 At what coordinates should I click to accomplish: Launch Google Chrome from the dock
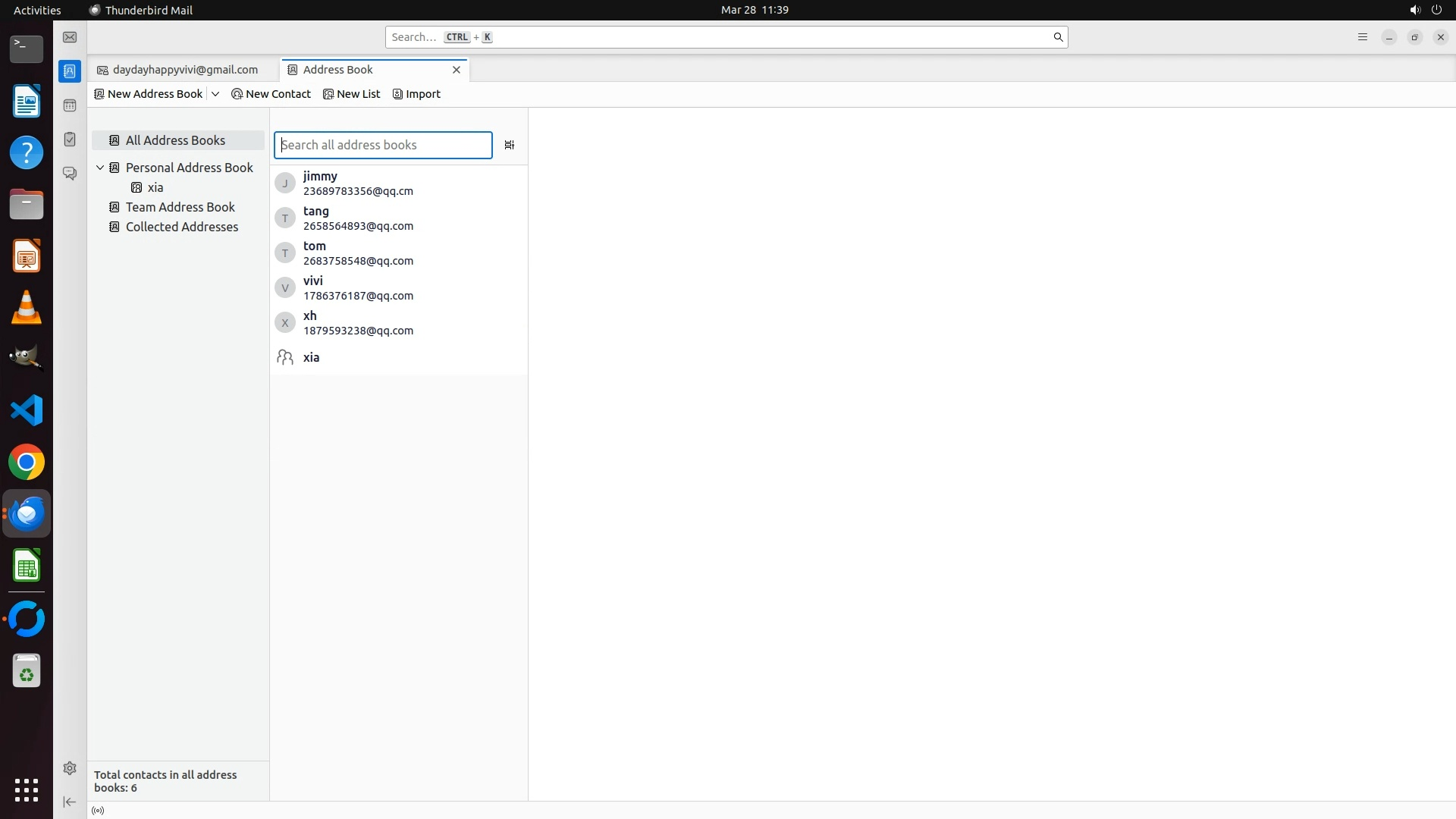pos(27,462)
